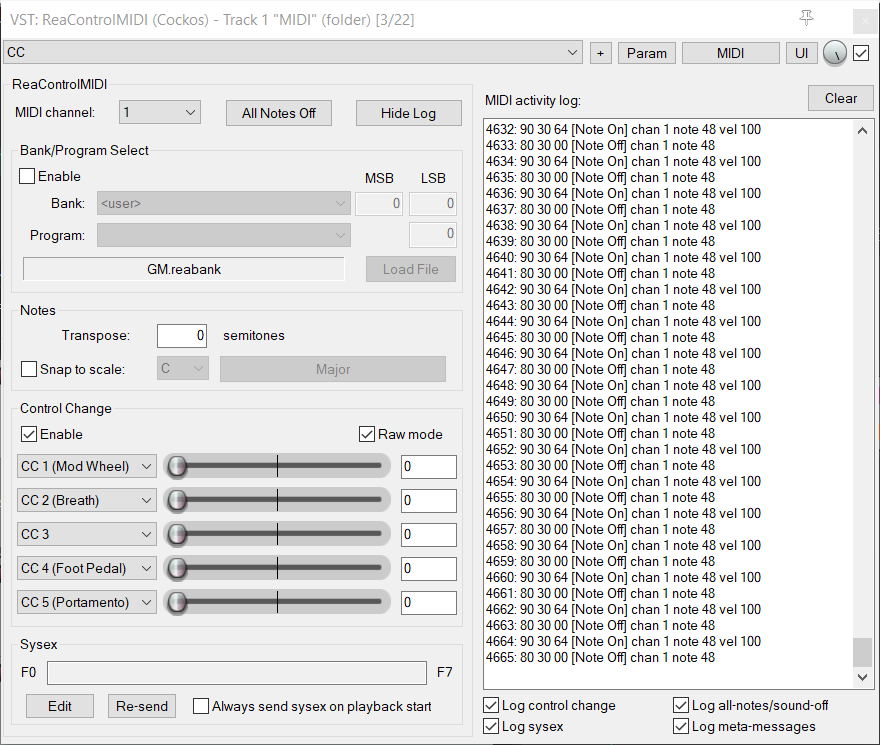Click the Re-send sysex button
Image resolution: width=880 pixels, height=745 pixels.
(142, 706)
